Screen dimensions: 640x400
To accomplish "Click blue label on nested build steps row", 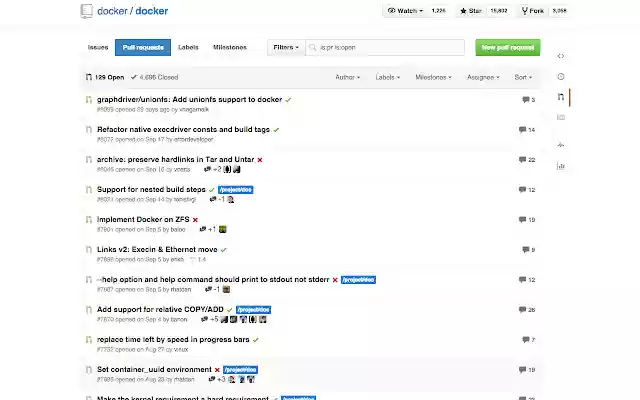I will [236, 190].
